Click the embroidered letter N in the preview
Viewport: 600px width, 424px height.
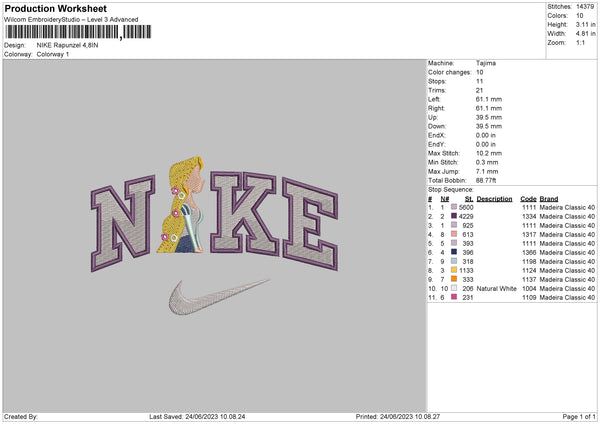(x=122, y=223)
